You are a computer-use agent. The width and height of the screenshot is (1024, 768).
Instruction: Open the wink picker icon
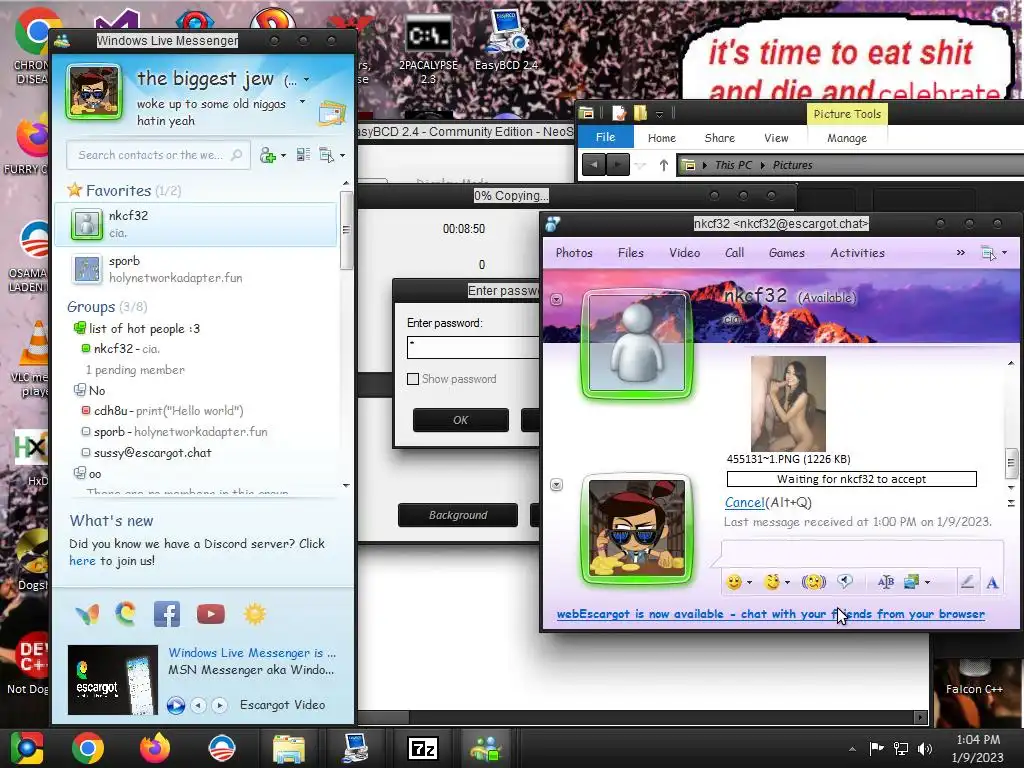tap(772, 582)
